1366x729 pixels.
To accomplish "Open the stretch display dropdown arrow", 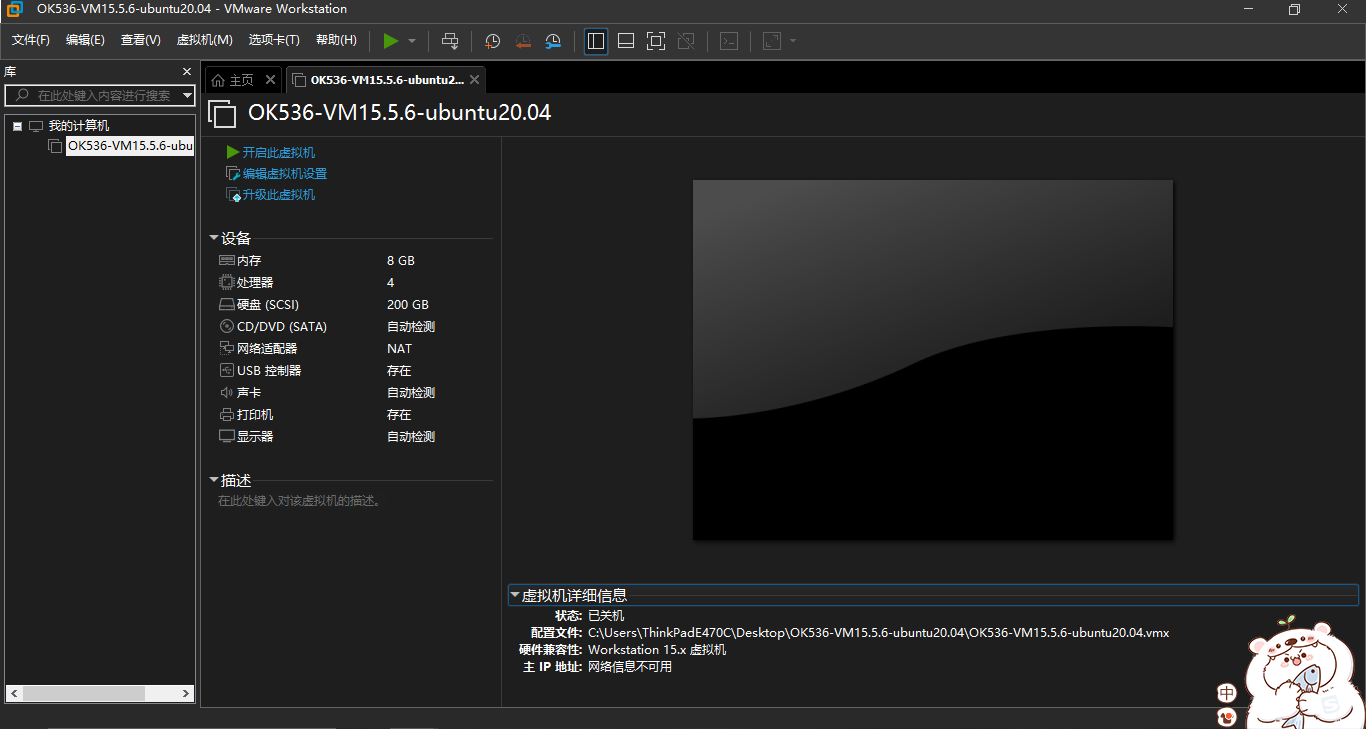I will click(793, 41).
